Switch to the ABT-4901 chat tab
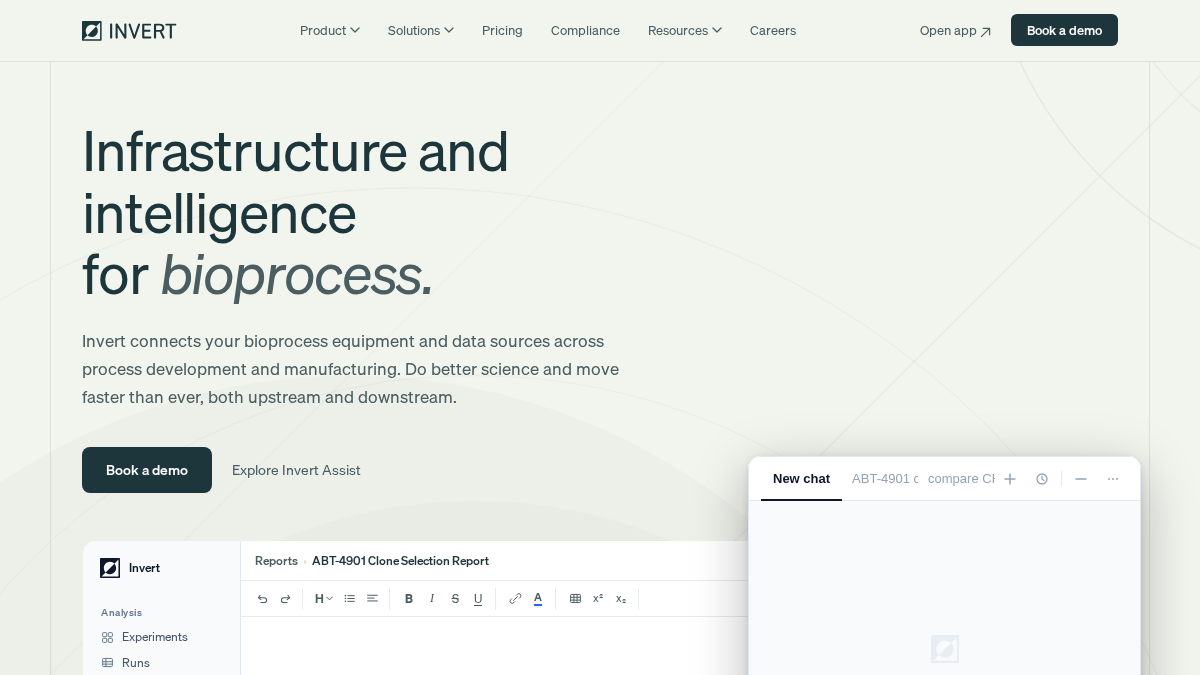The width and height of the screenshot is (1200, 675). click(885, 479)
